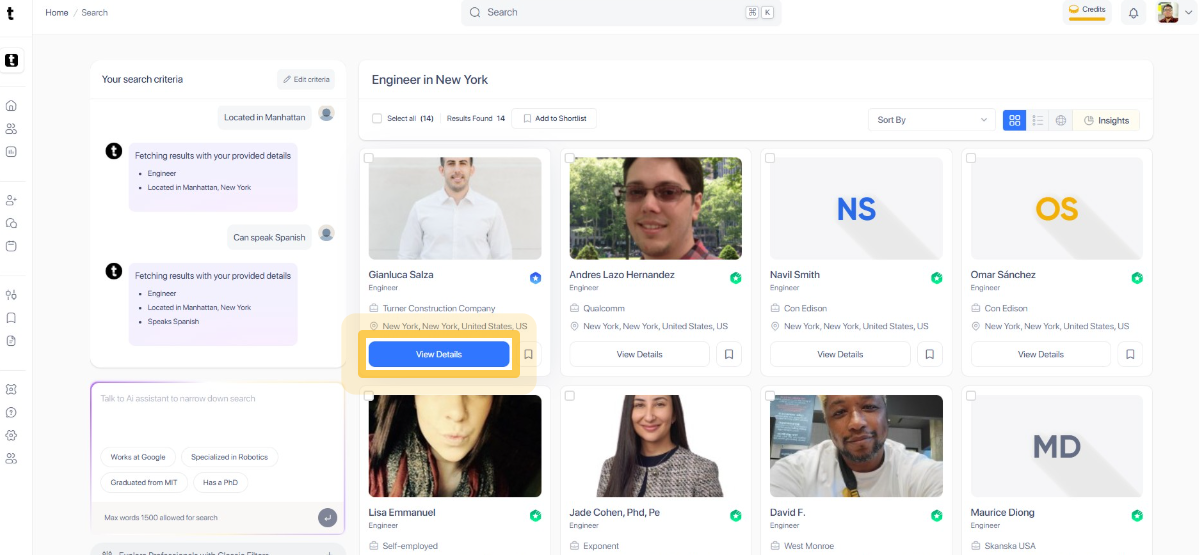Click the send arrow in the AI assistant box
1199x555 pixels.
327,518
